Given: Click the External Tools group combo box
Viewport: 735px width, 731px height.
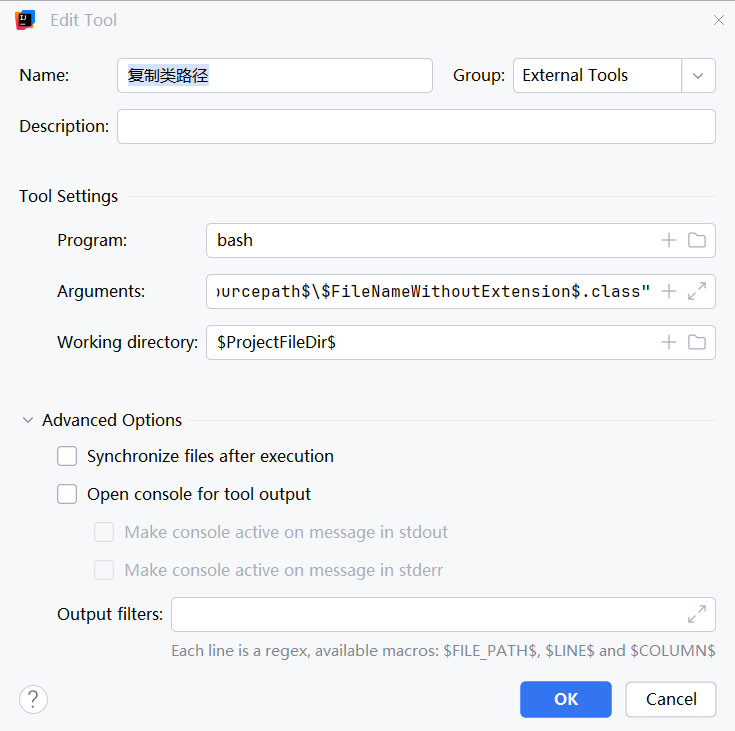Looking at the screenshot, I should click(597, 75).
